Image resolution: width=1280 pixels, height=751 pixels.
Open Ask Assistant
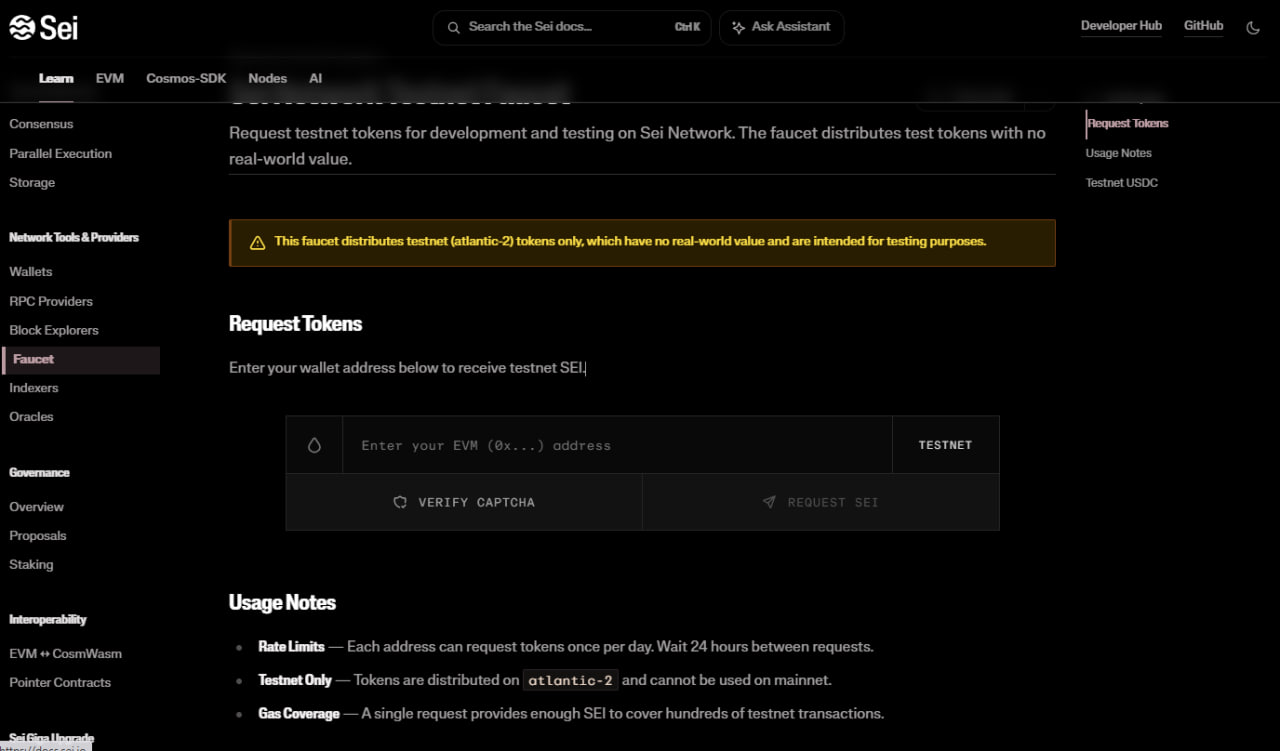pyautogui.click(x=781, y=27)
